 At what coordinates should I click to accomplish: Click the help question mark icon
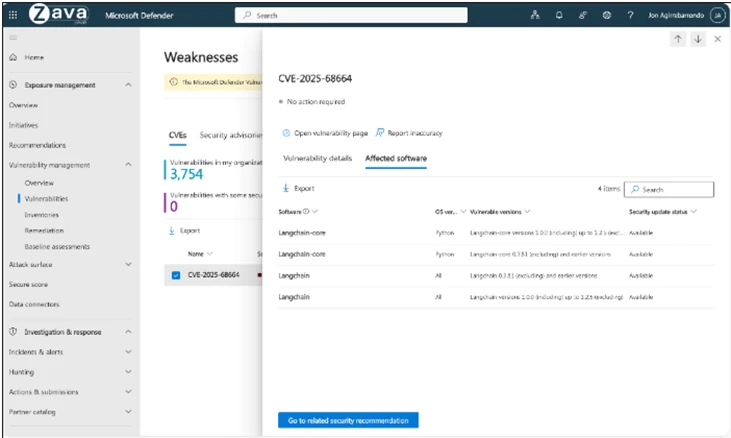(630, 15)
